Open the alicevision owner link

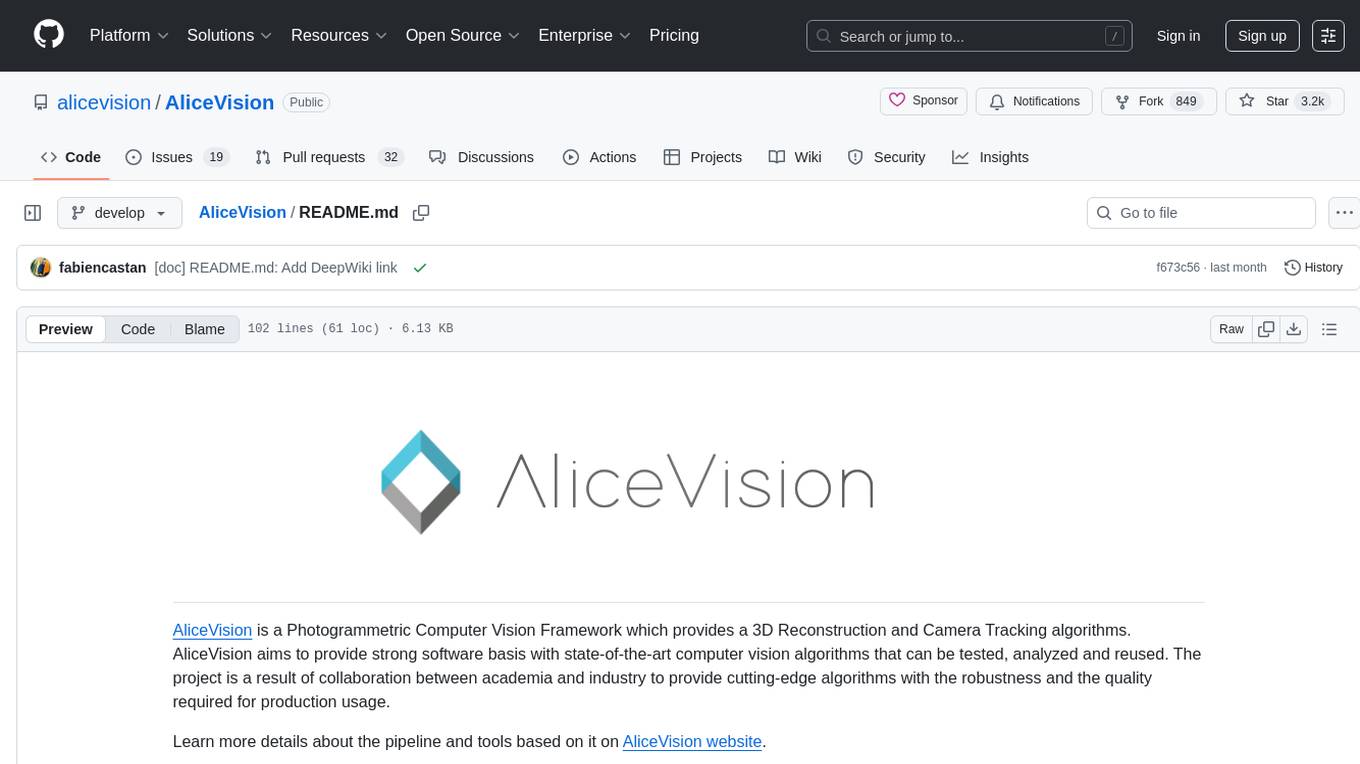coord(104,102)
